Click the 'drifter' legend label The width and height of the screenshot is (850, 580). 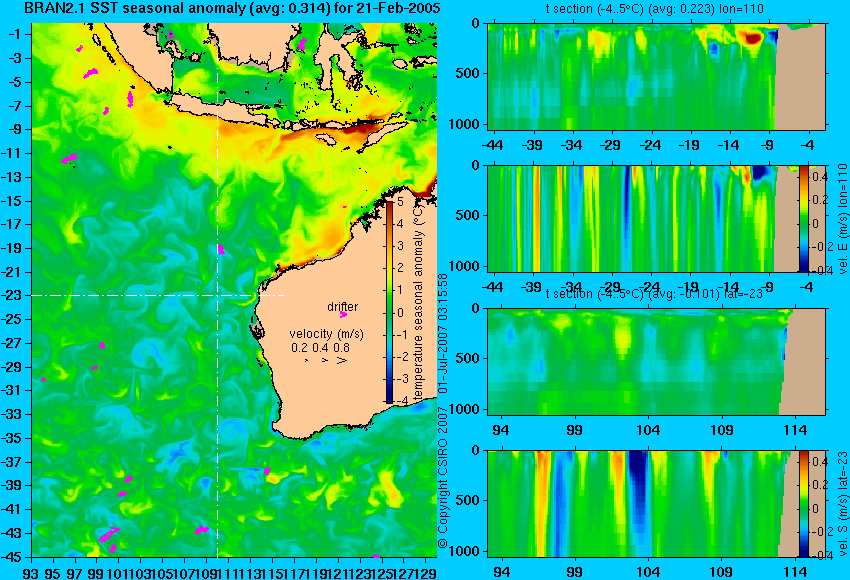(343, 306)
